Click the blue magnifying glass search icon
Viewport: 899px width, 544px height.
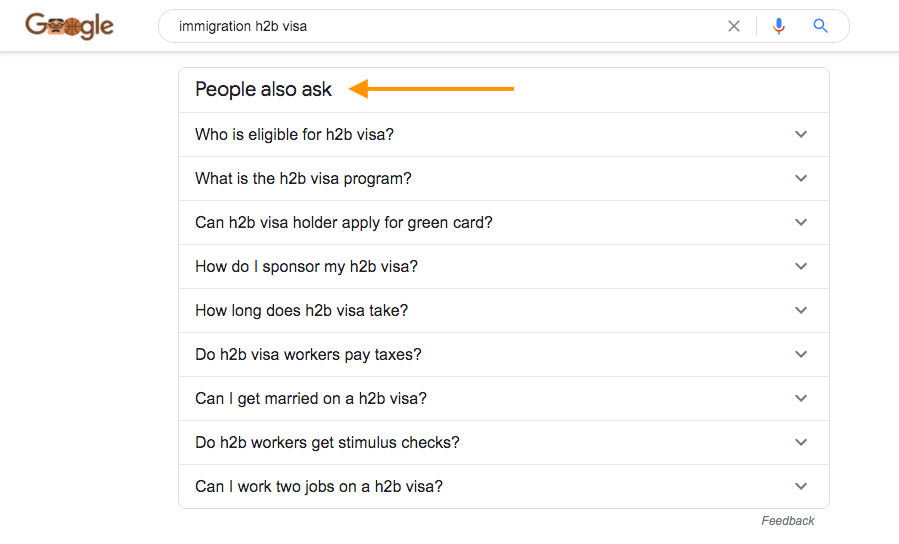point(820,26)
